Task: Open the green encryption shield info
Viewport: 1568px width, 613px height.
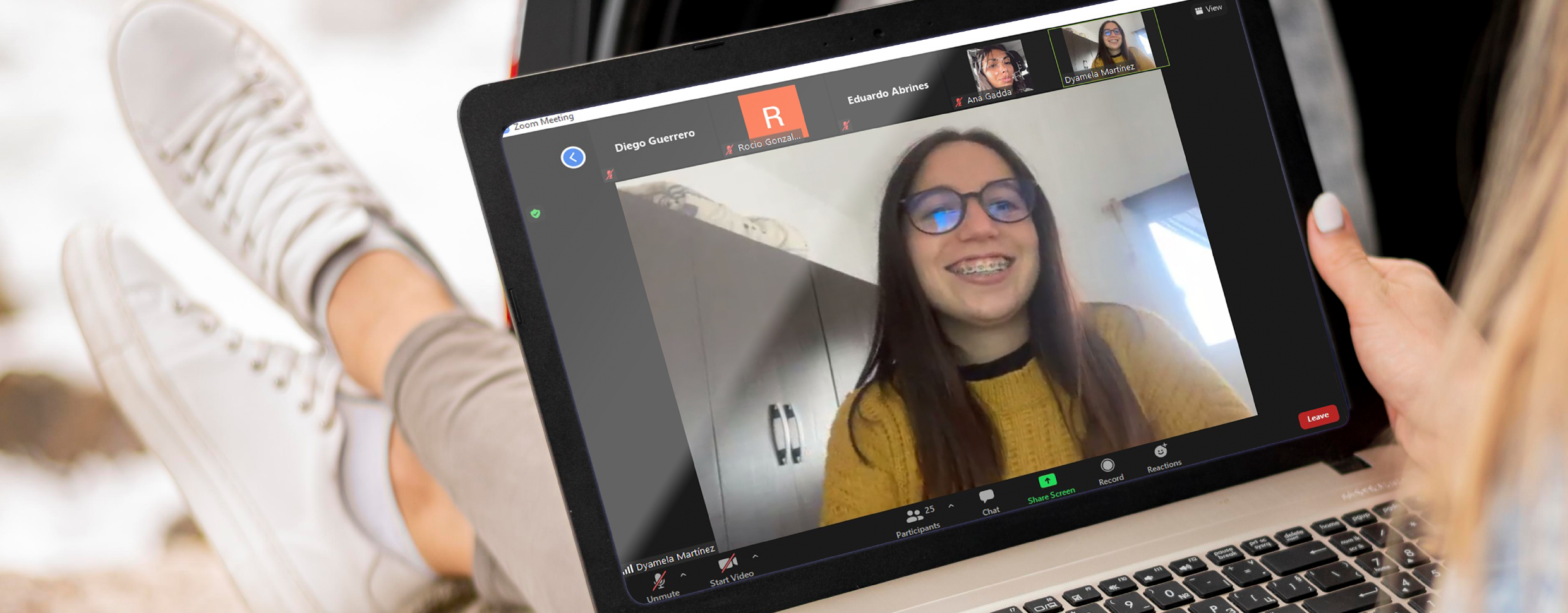Action: point(536,214)
